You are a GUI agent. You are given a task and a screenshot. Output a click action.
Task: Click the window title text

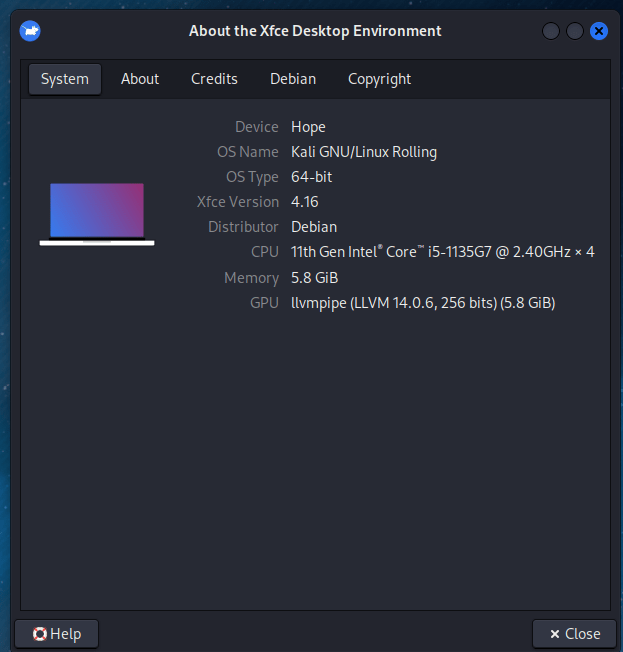click(315, 31)
